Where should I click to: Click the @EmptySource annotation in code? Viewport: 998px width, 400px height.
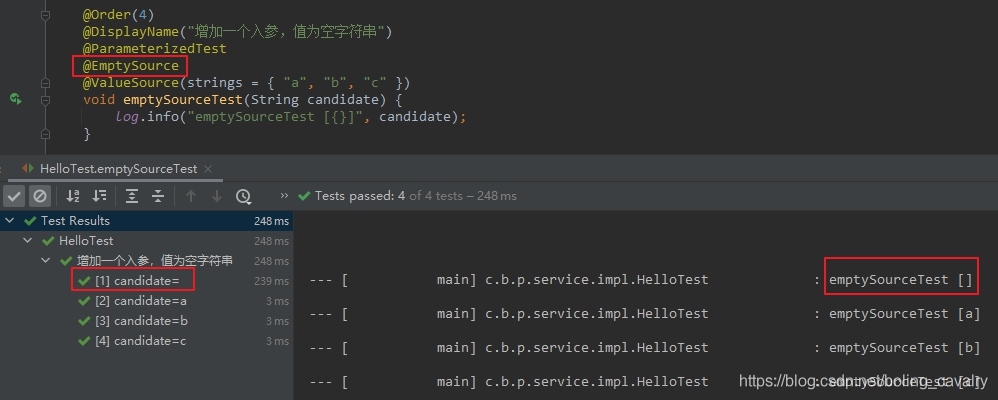click(130, 66)
